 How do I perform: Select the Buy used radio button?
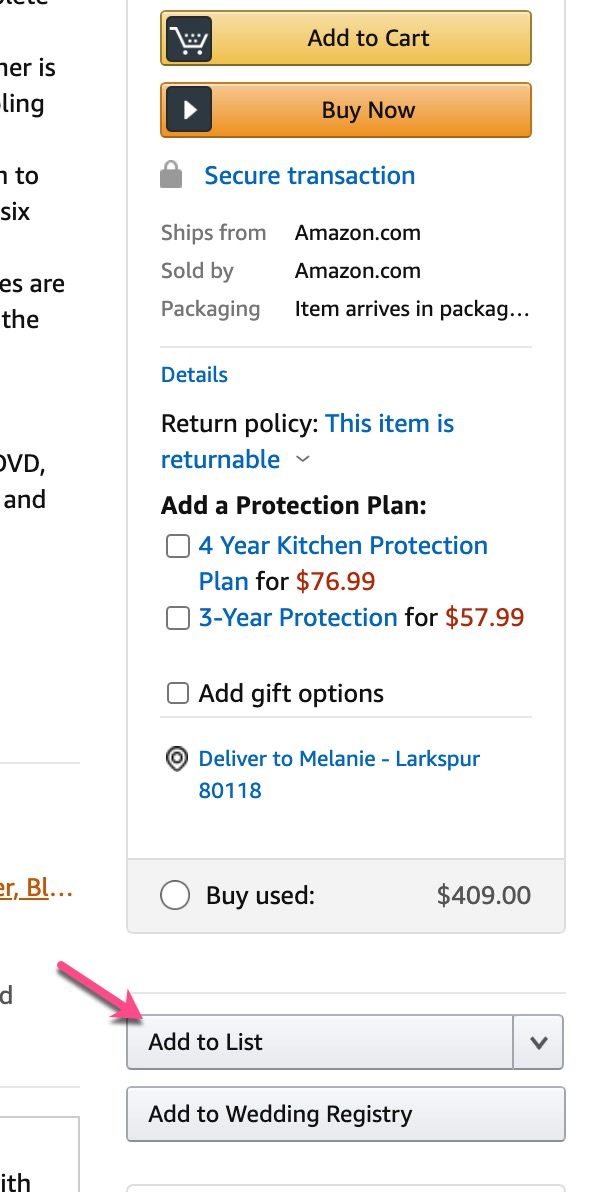pyautogui.click(x=175, y=895)
